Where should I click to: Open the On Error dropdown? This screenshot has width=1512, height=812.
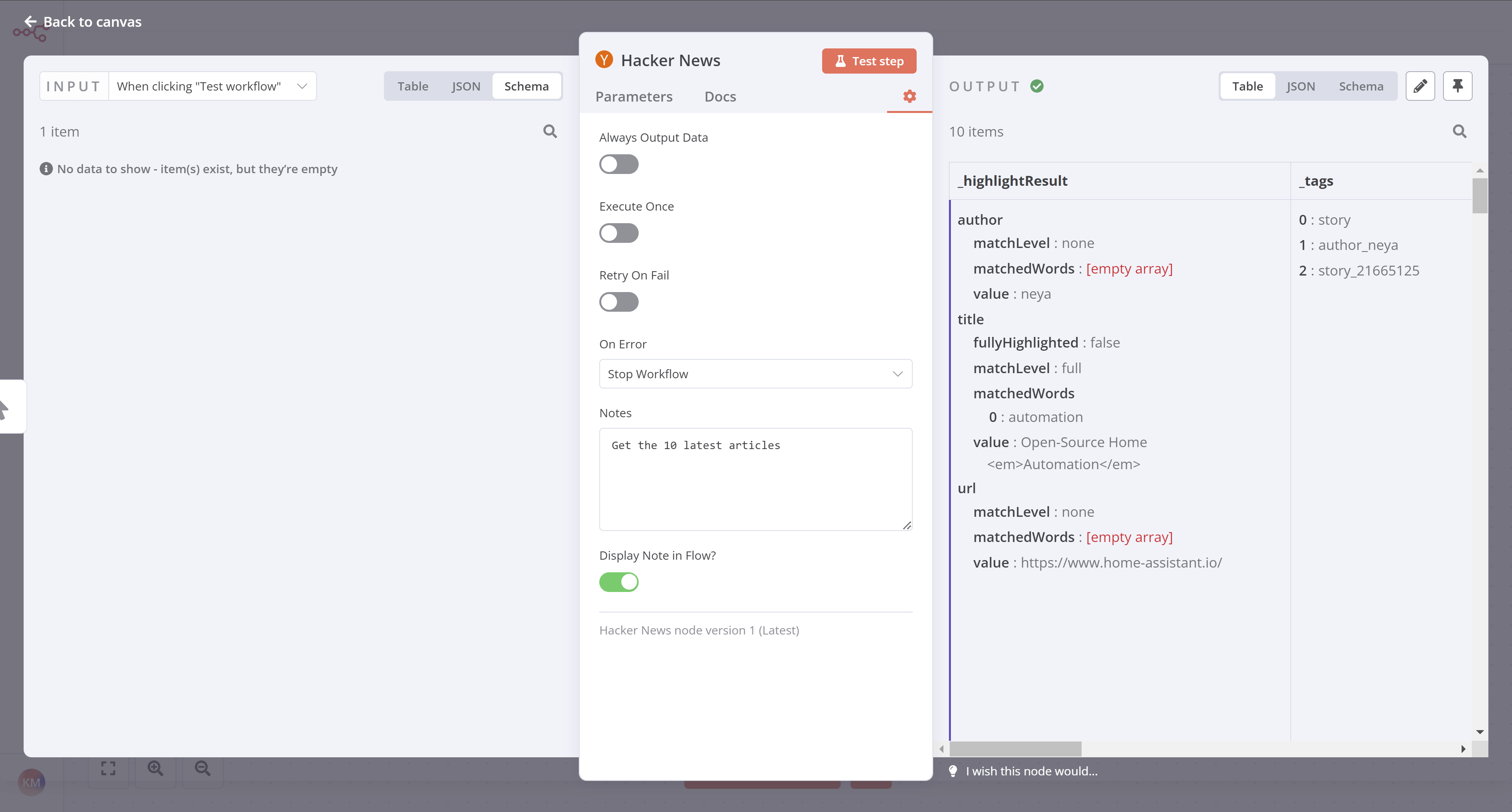(x=756, y=374)
